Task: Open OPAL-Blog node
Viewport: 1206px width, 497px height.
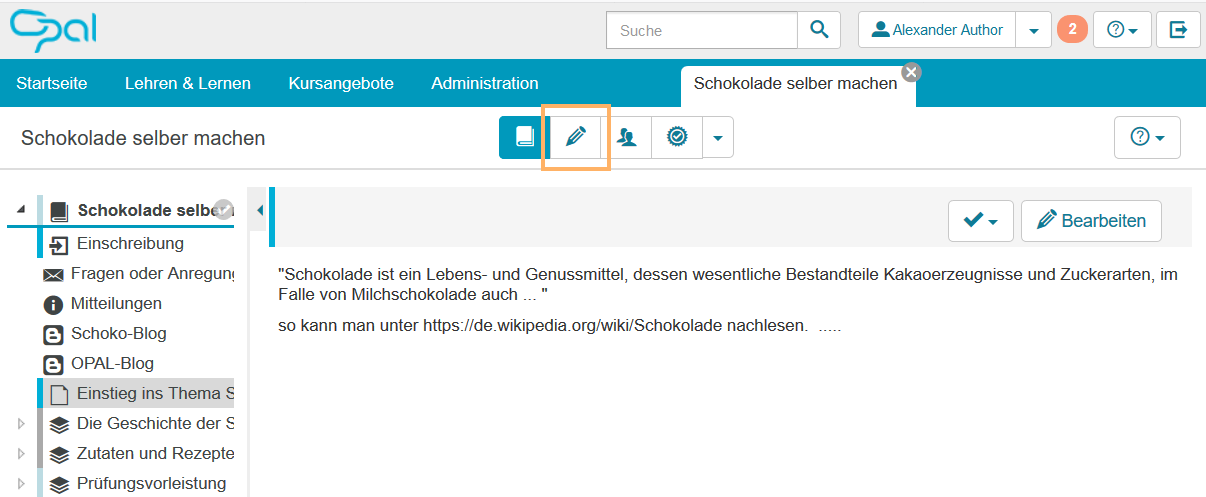Action: tap(112, 363)
